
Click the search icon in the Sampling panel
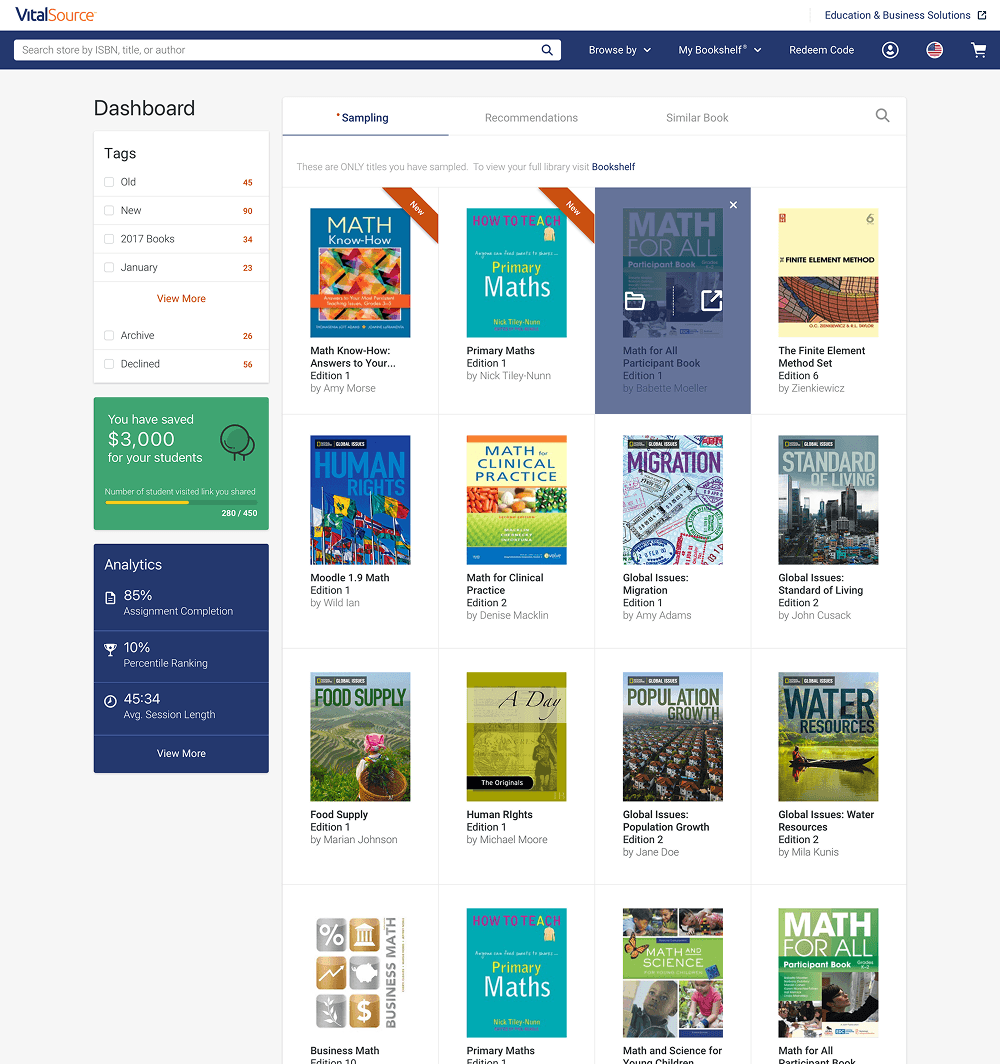click(x=882, y=116)
